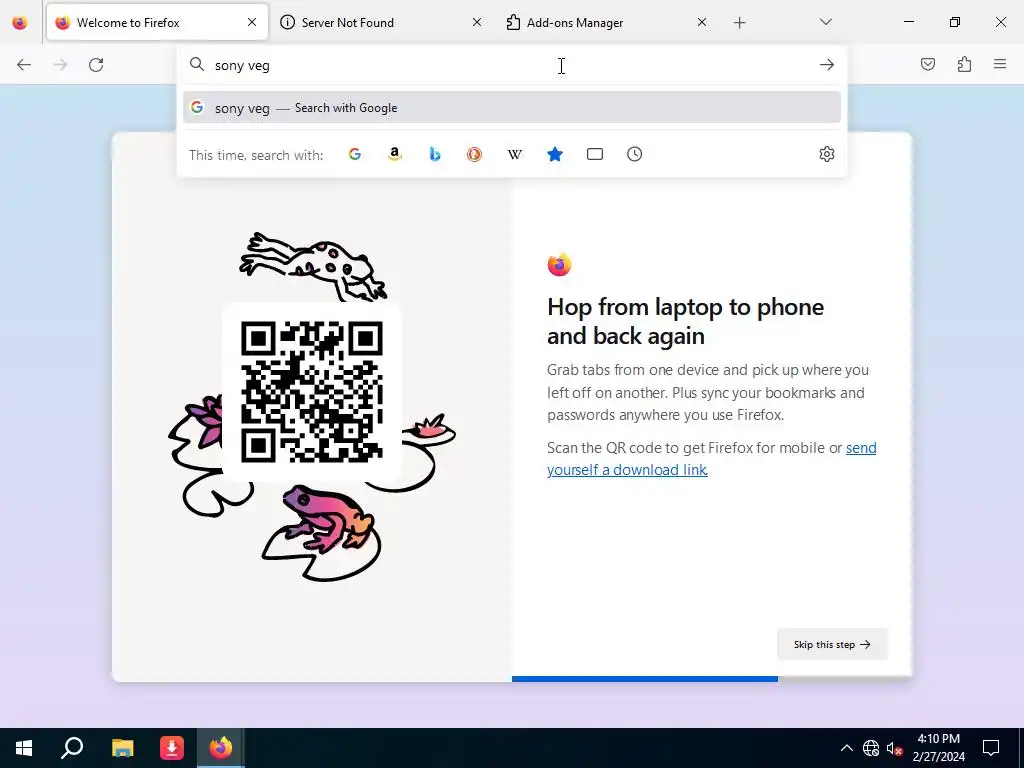
Task: Search this time with Bing icon
Action: pyautogui.click(x=435, y=154)
